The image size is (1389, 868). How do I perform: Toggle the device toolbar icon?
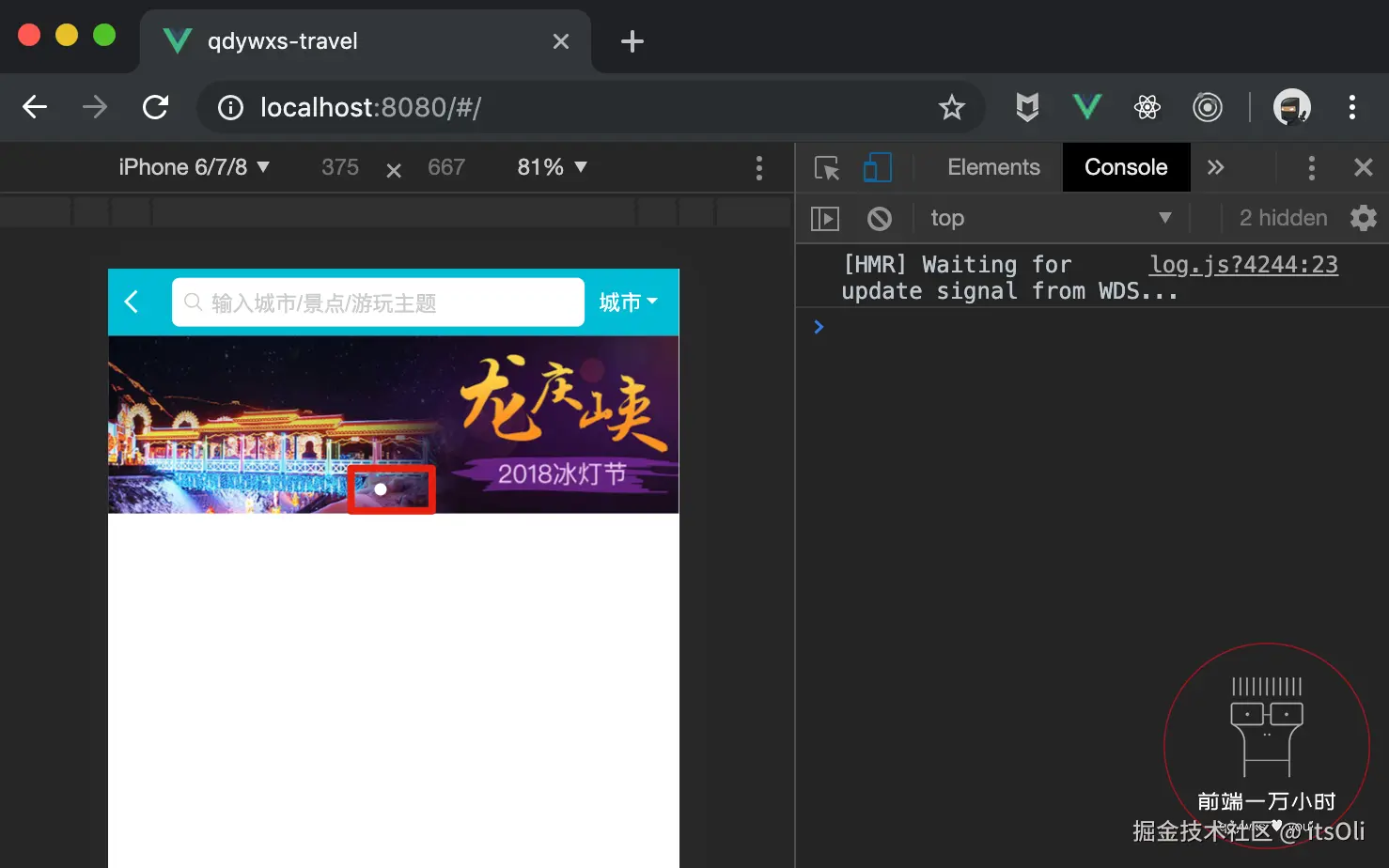coord(877,167)
